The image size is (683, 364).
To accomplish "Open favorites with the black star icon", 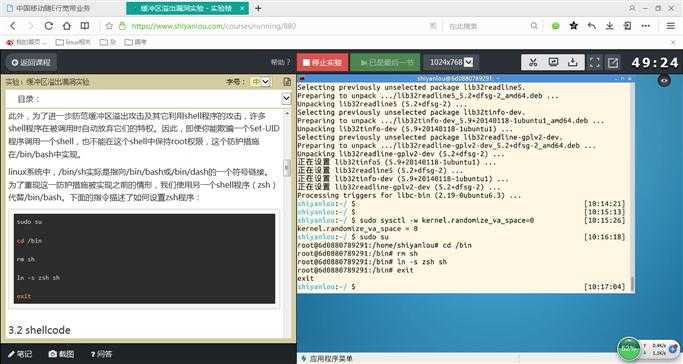I will 574,26.
